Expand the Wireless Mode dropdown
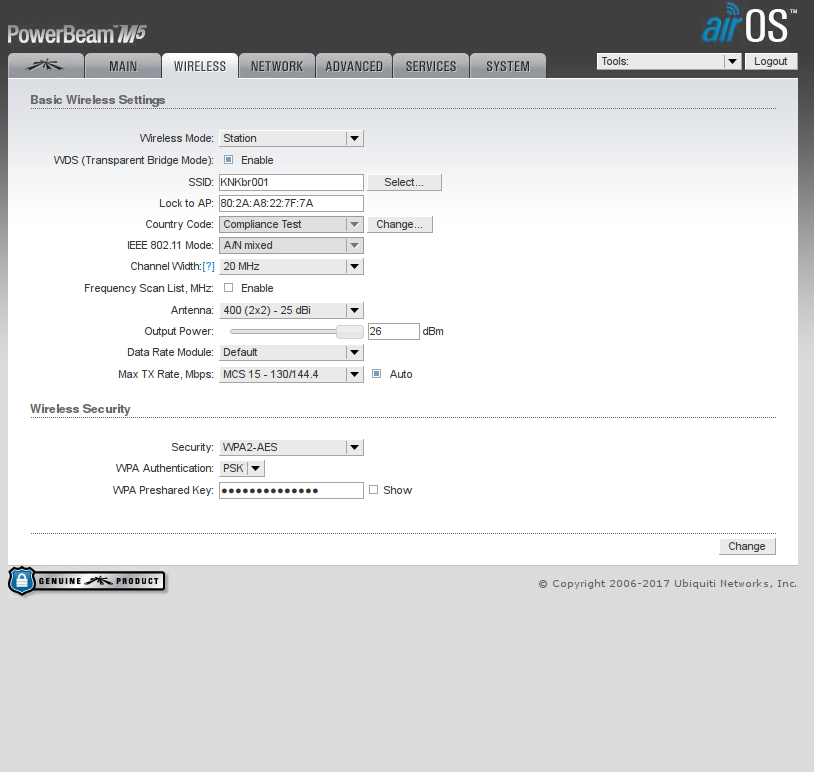 [291, 138]
